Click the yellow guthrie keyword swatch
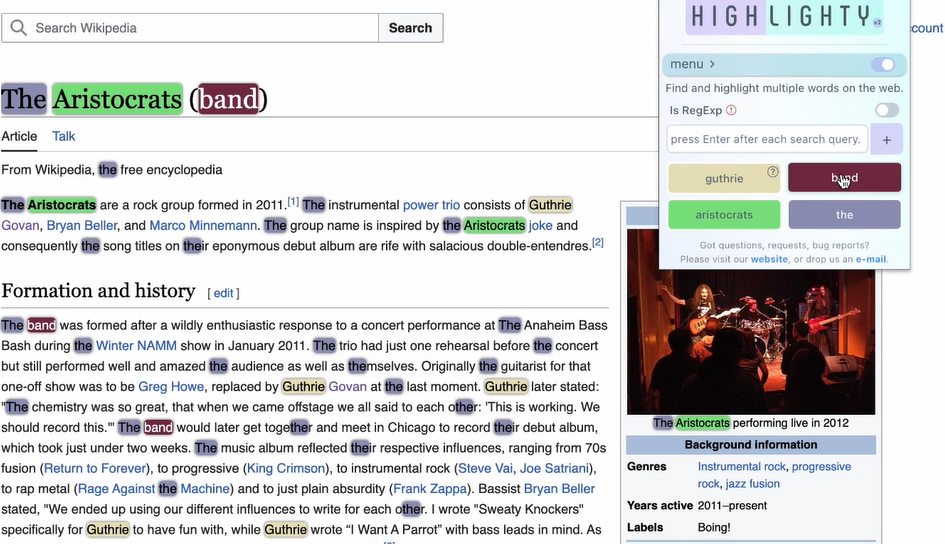Screen dimensions: 945x544 724,178
